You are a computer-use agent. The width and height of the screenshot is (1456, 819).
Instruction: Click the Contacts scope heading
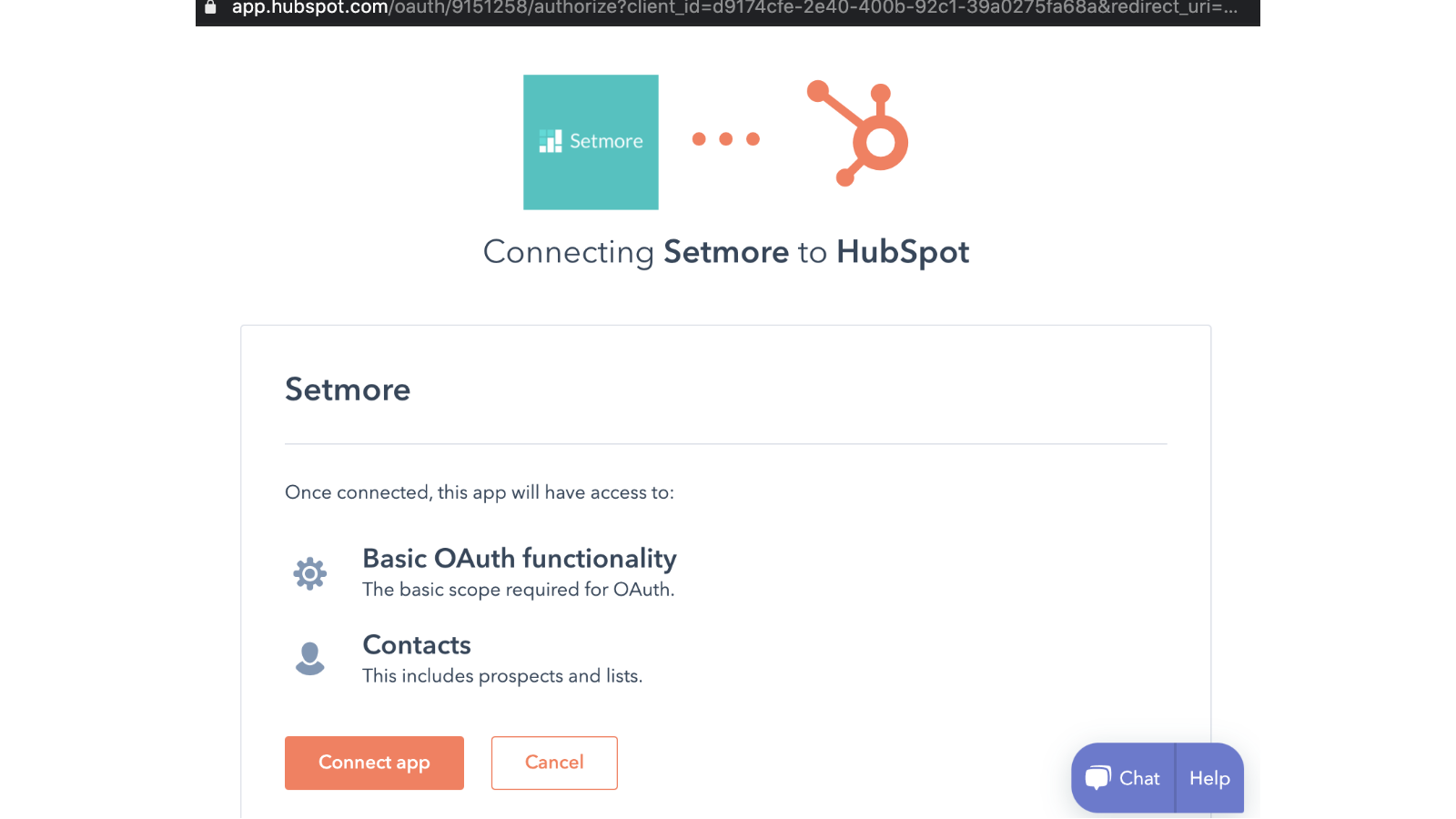[416, 644]
